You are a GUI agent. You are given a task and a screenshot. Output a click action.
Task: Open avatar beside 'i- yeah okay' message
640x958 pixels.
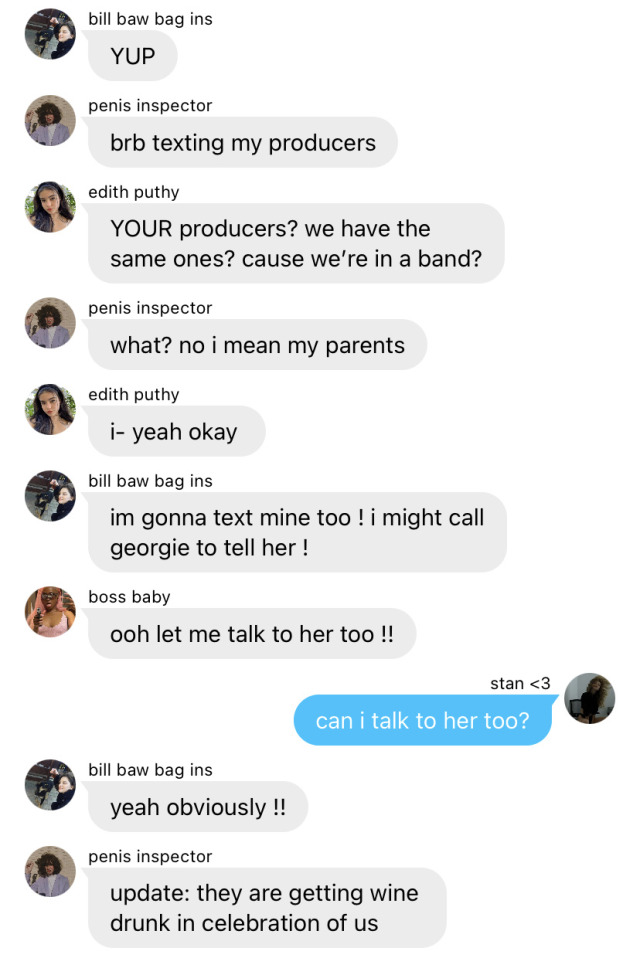point(50,409)
